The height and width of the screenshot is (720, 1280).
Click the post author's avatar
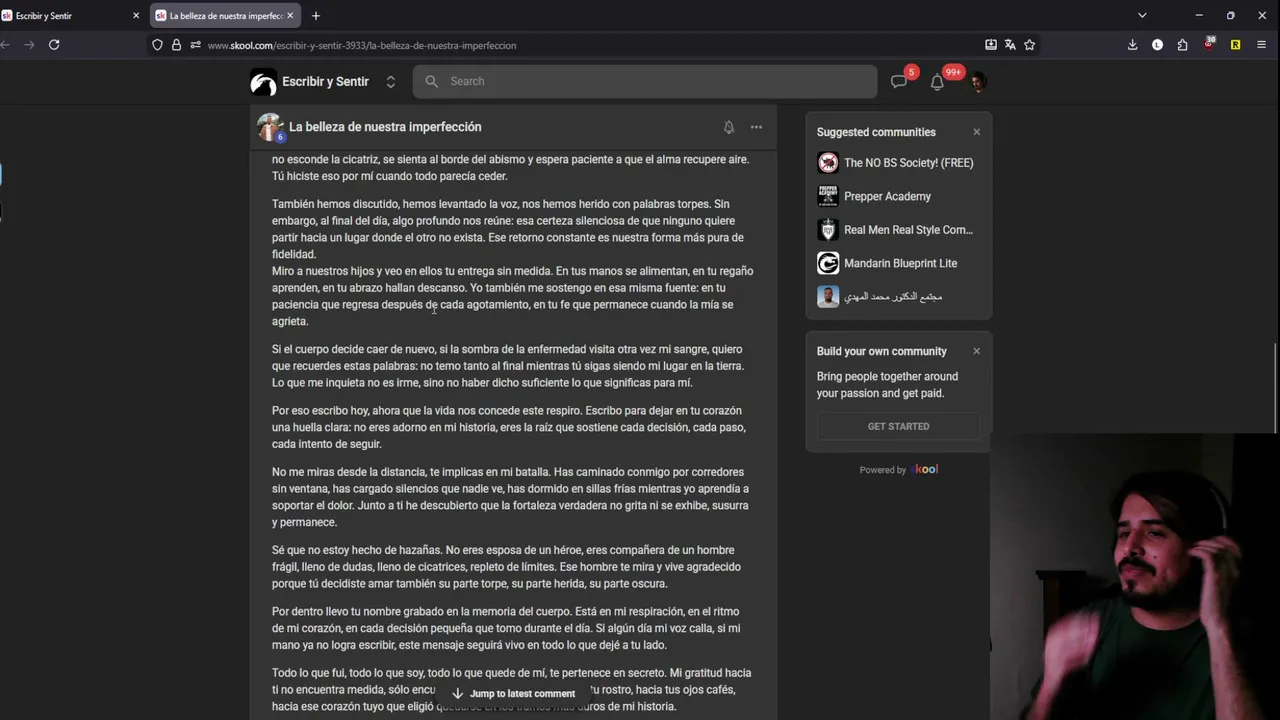pyautogui.click(x=270, y=127)
